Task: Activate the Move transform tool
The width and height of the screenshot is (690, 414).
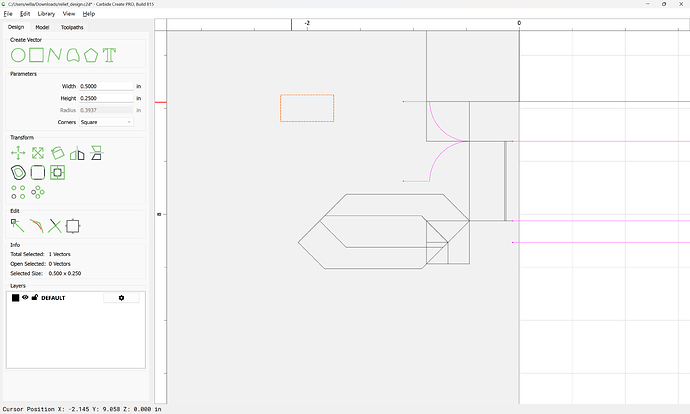Action: (x=18, y=153)
